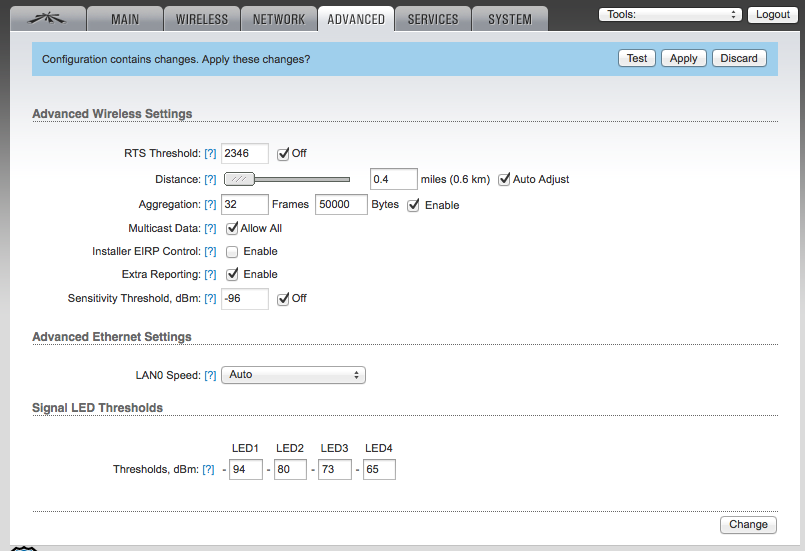Open help for Multicast Data
The image size is (805, 551).
tap(210, 229)
